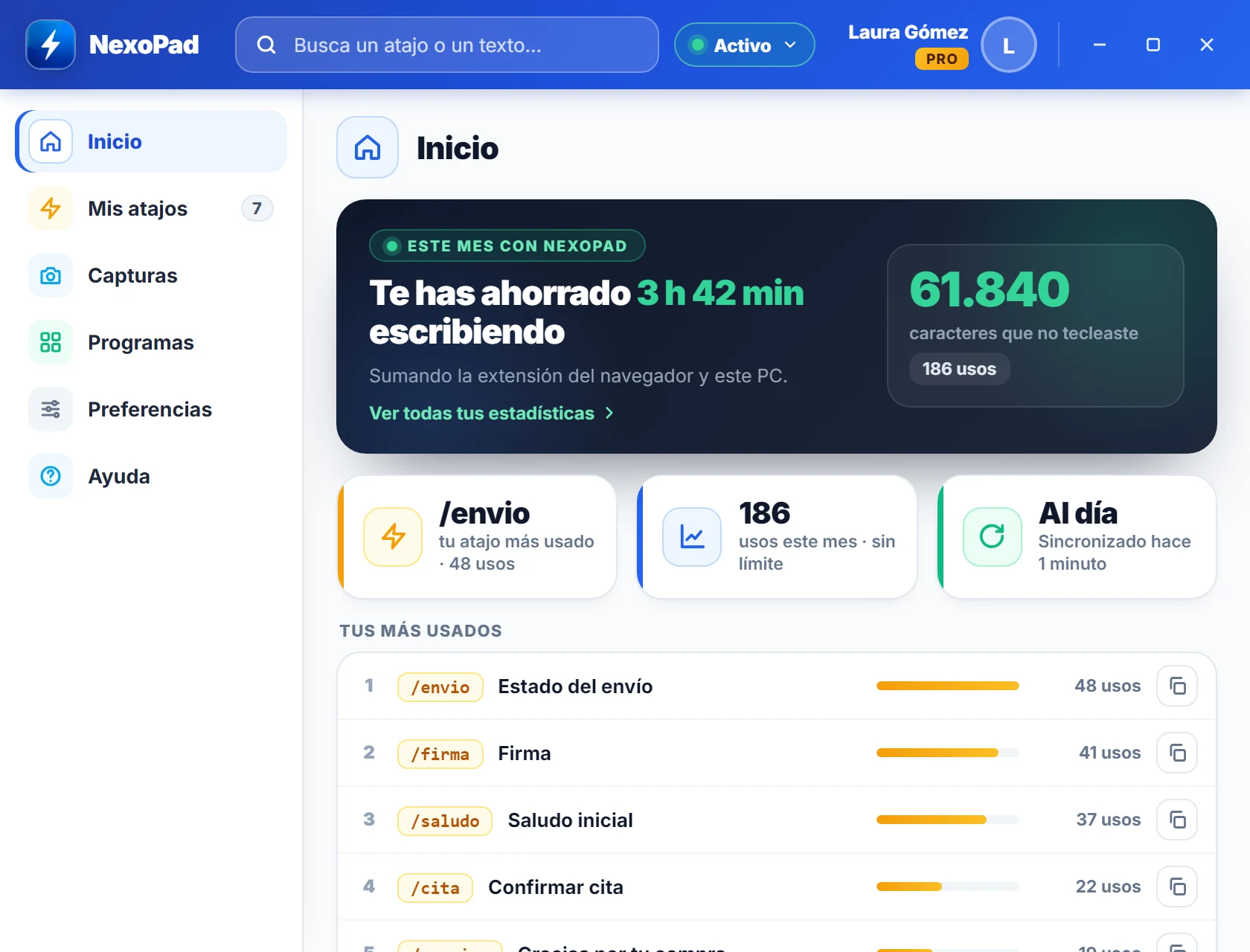Open the Activo status dropdown
This screenshot has width=1250, height=952.
[745, 45]
